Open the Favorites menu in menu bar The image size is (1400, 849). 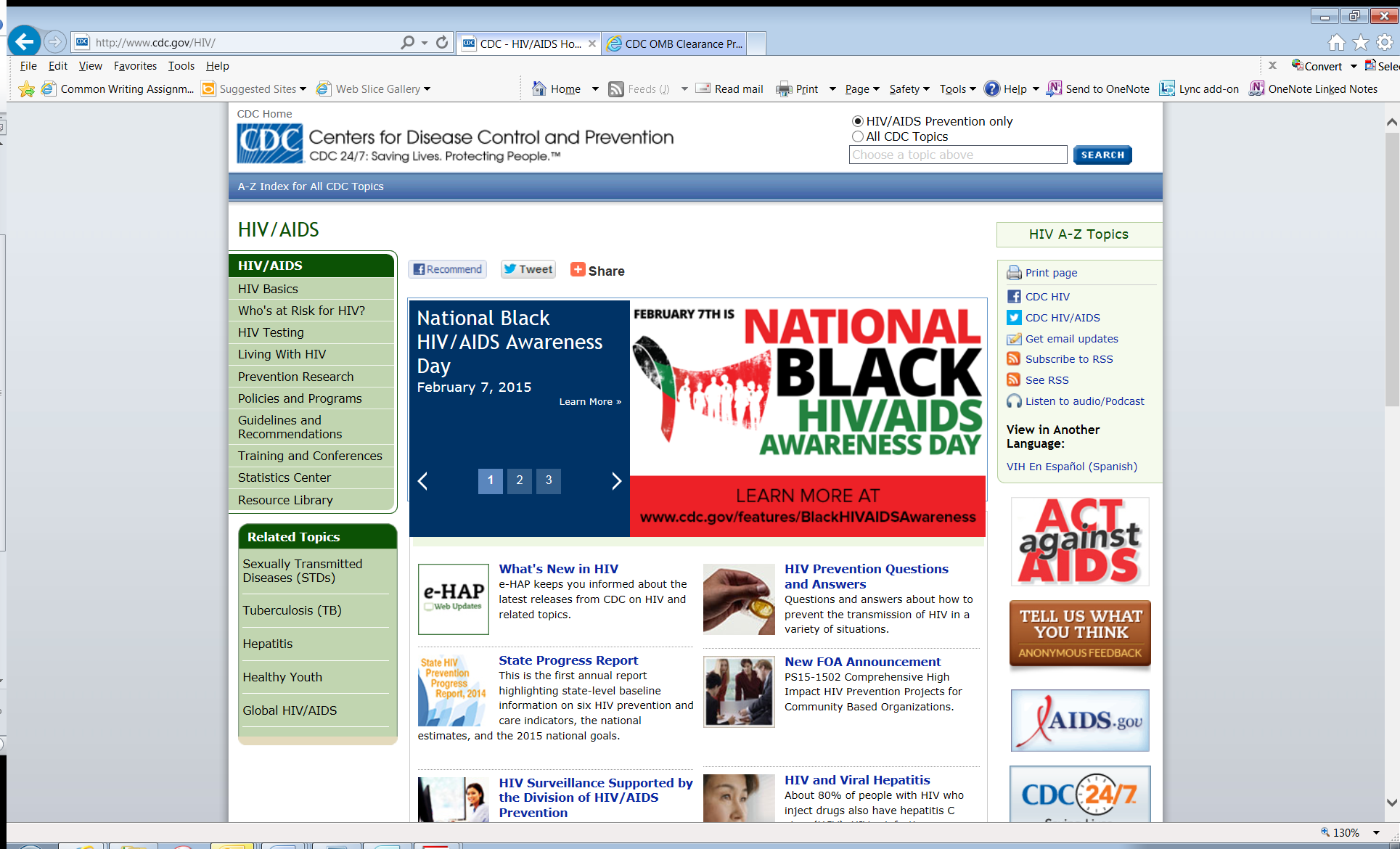point(135,65)
